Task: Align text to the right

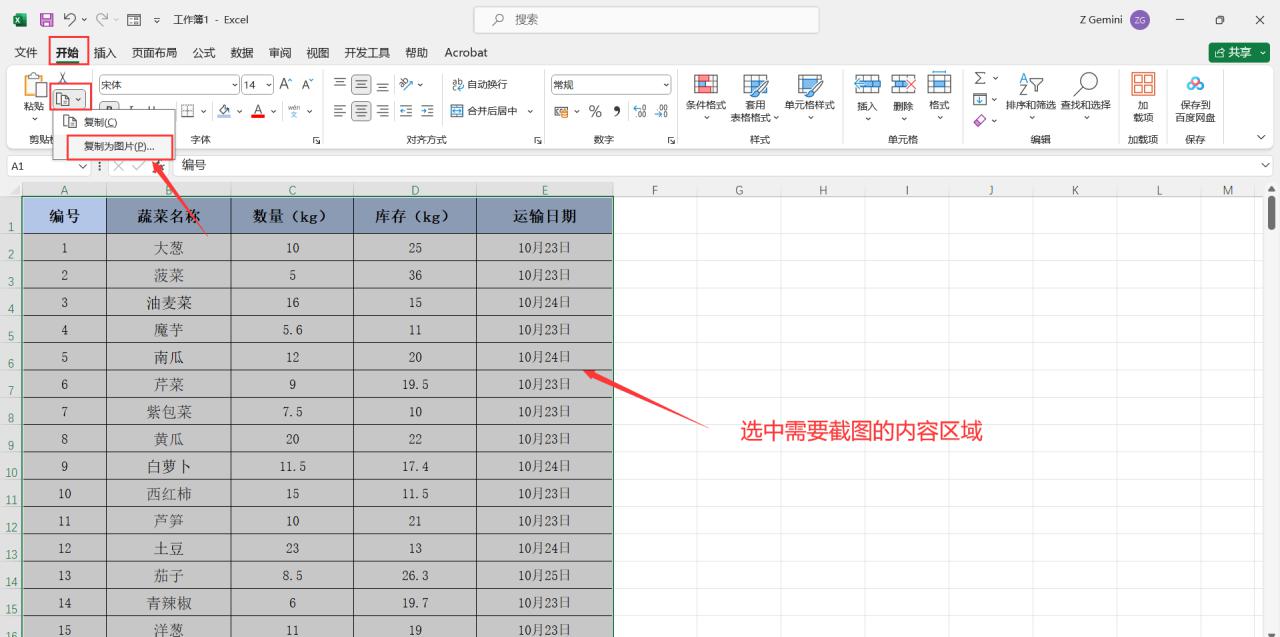Action: tap(382, 111)
